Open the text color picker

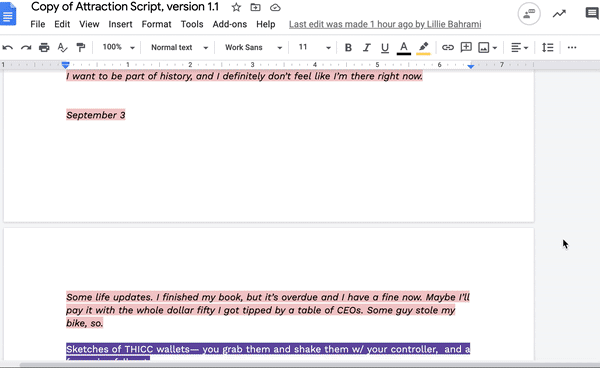point(403,48)
